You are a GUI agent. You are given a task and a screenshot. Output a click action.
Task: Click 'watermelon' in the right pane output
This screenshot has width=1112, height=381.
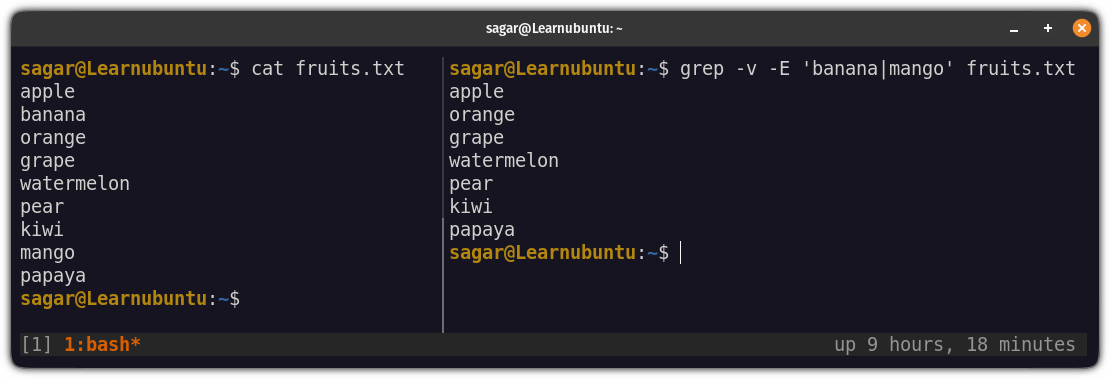coord(504,161)
